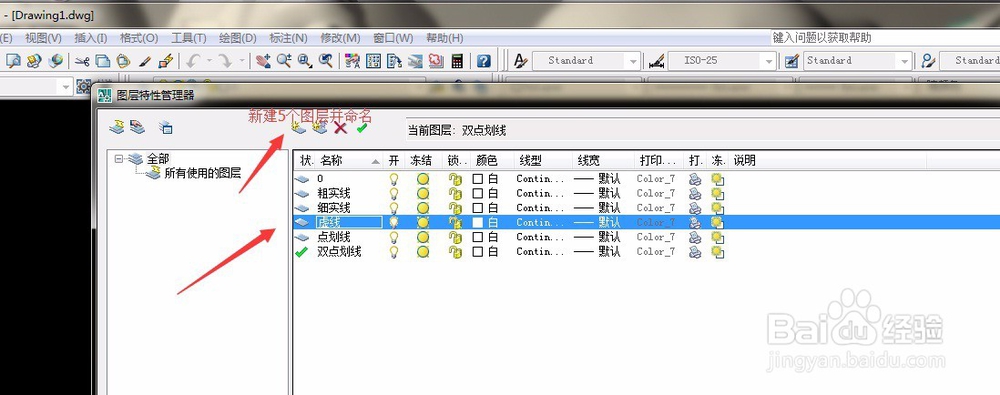
Task: Click the Paste clipboard icon
Action: [123, 61]
